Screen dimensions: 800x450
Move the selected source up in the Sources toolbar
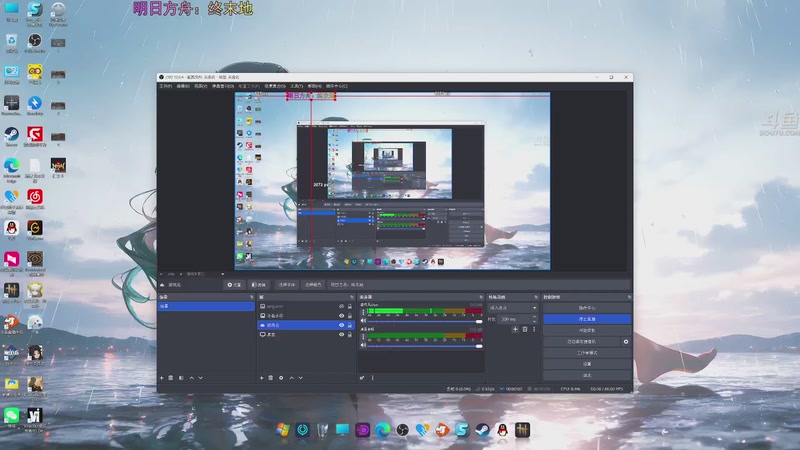click(292, 378)
